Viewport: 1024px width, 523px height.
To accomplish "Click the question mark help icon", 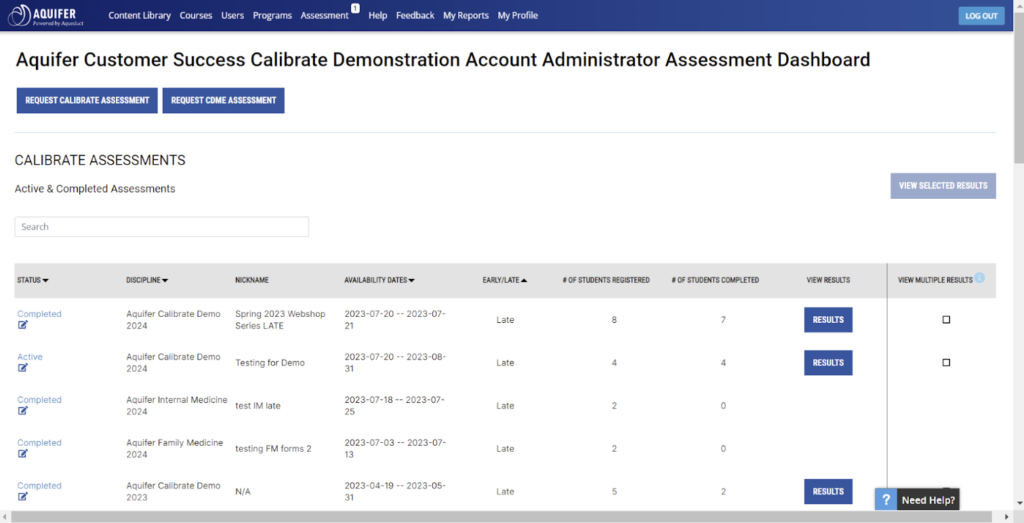I will (886, 500).
